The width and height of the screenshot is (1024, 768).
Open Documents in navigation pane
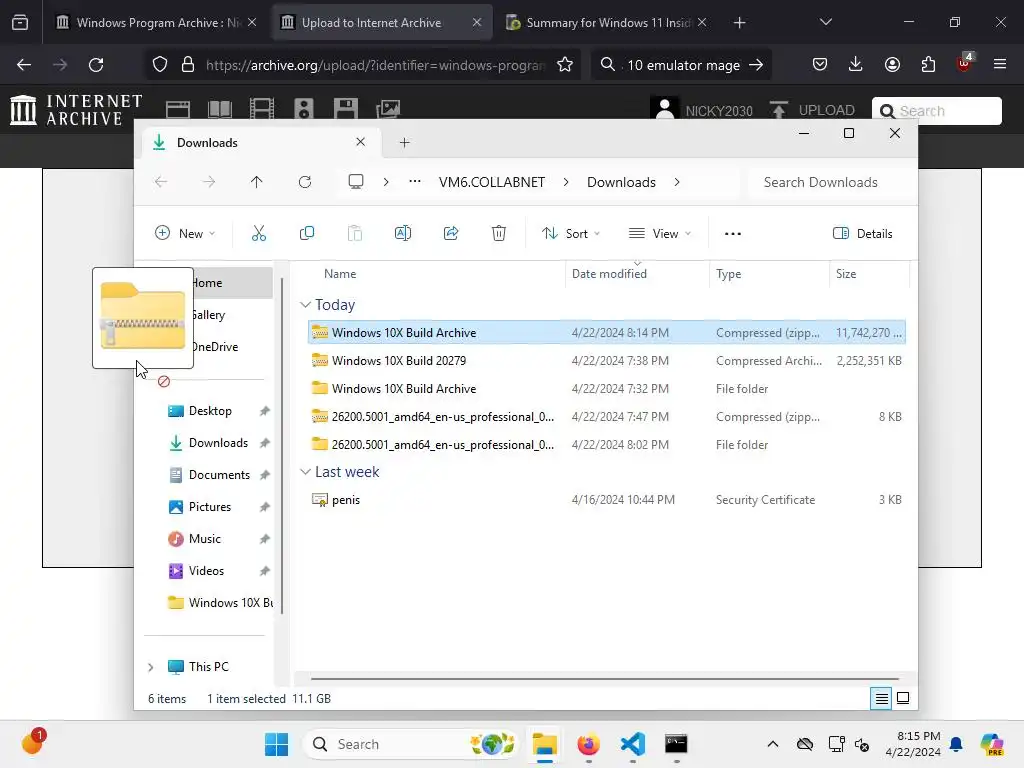219,475
